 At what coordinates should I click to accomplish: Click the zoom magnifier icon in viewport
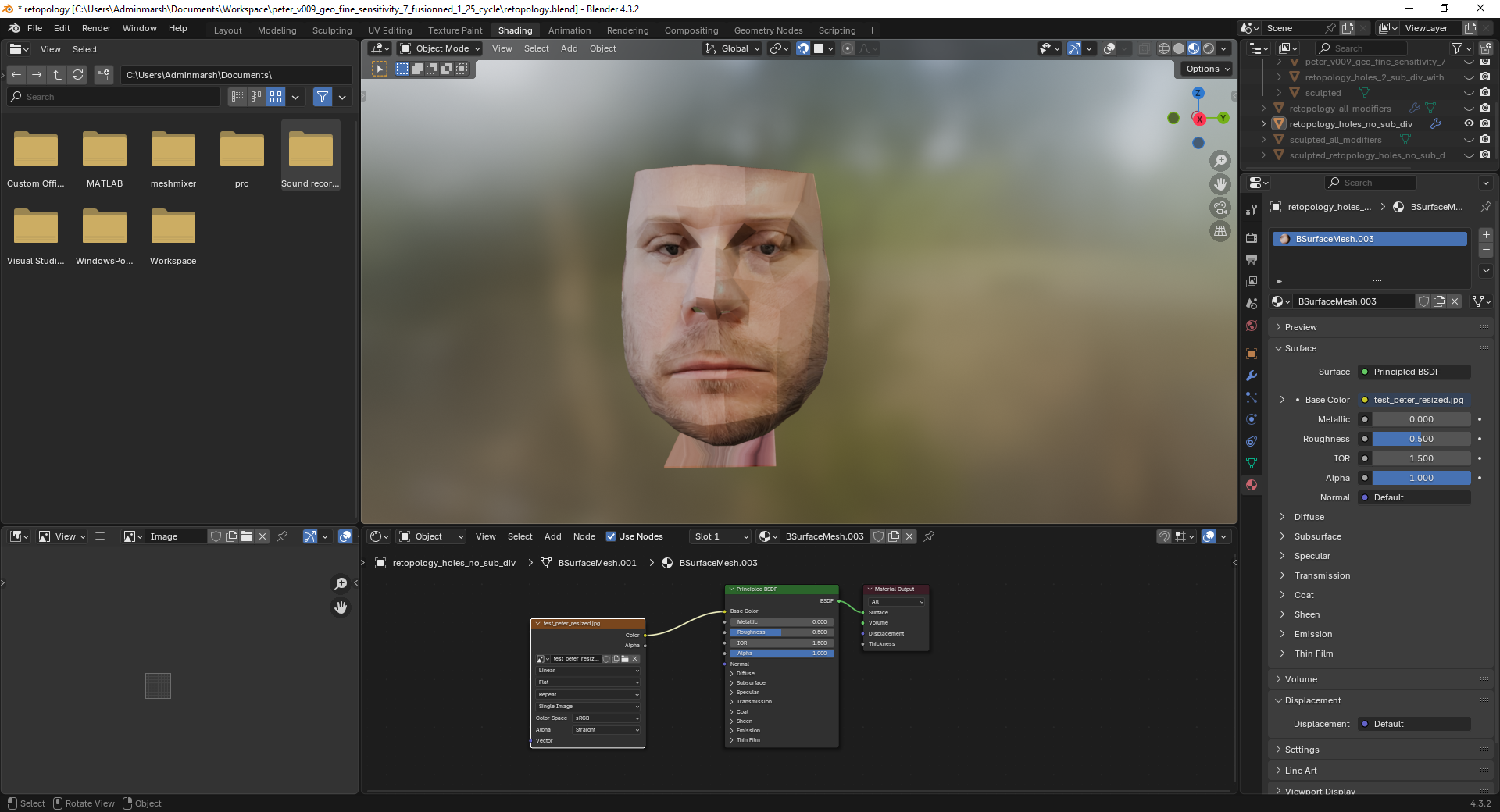1220,161
